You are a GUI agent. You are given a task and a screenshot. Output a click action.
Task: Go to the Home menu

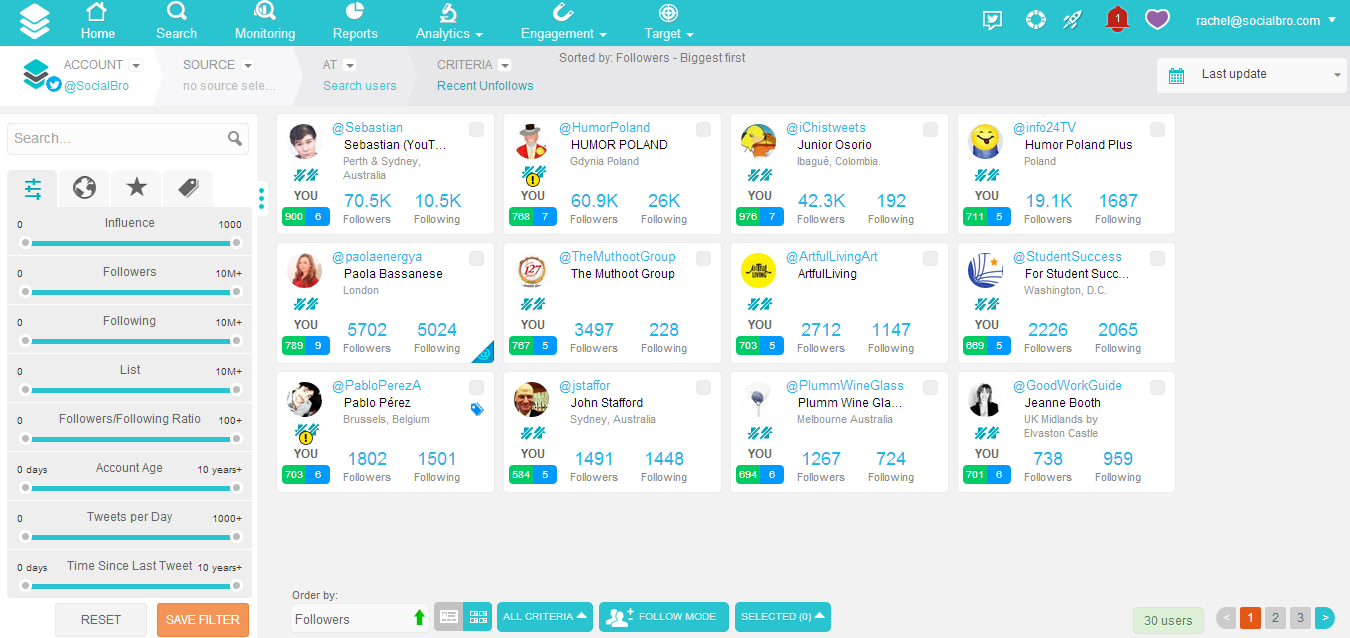coord(98,22)
